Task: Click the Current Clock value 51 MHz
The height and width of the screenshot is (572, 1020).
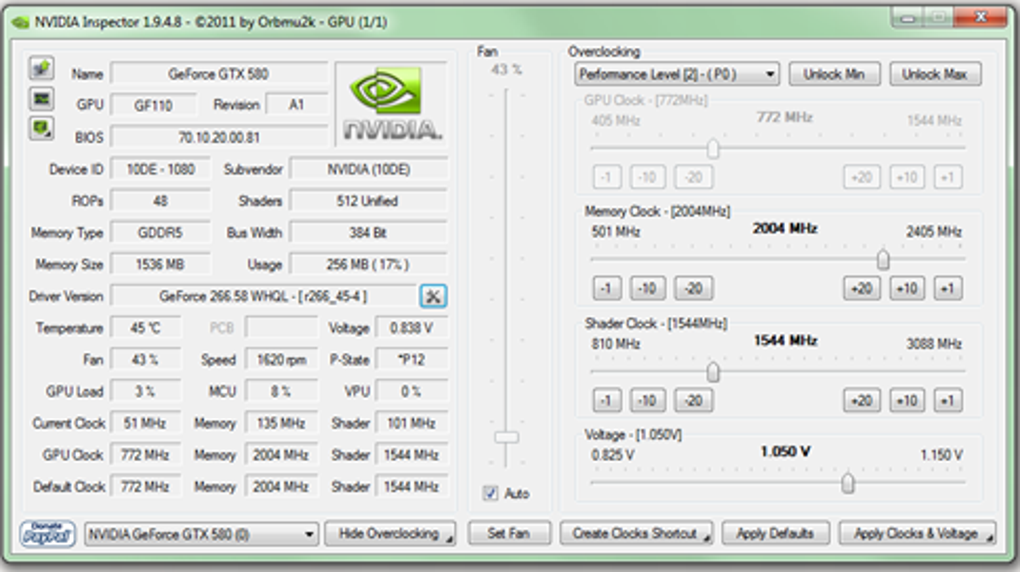Action: point(145,423)
